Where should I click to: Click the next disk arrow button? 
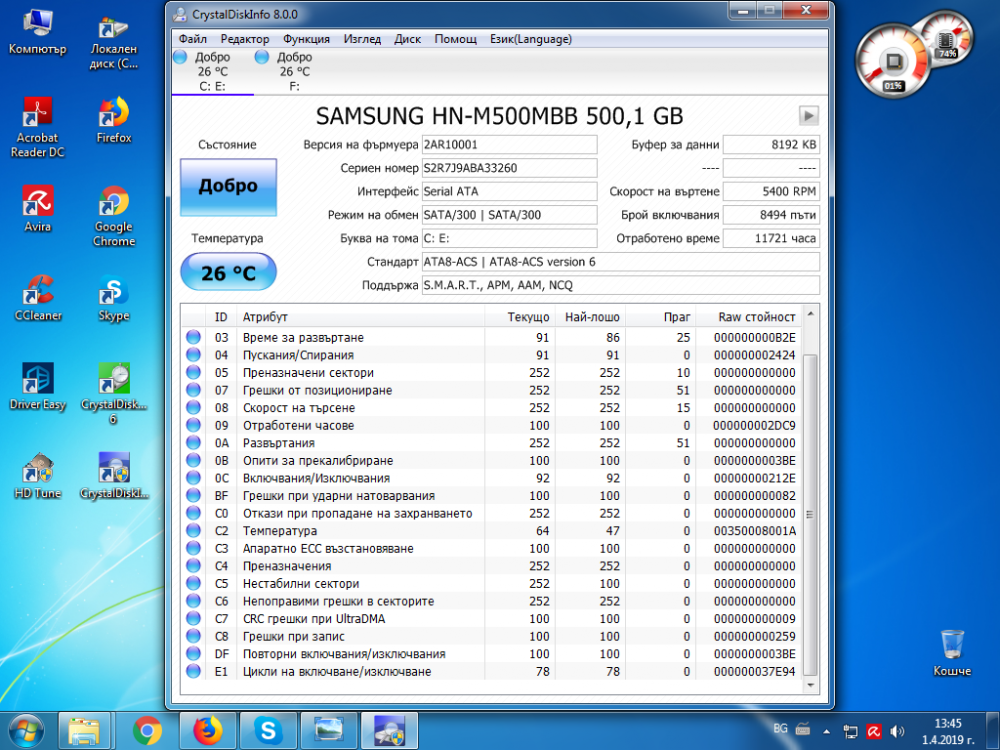809,115
